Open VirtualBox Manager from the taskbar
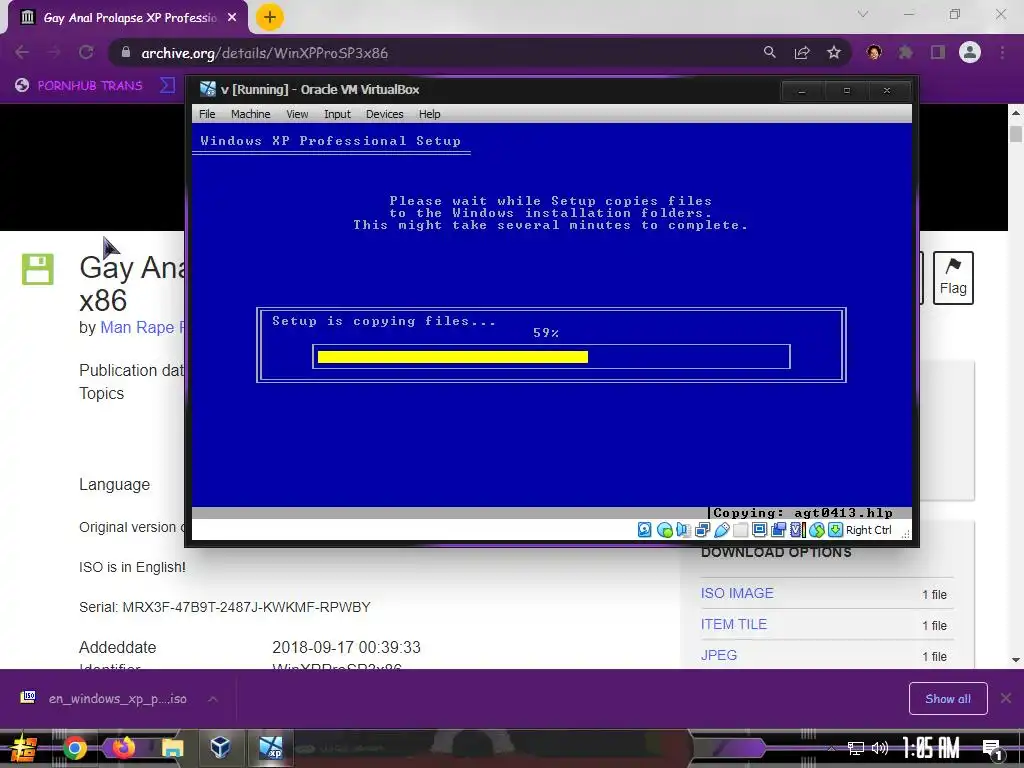Screen dimensions: 1024x768 point(220,746)
